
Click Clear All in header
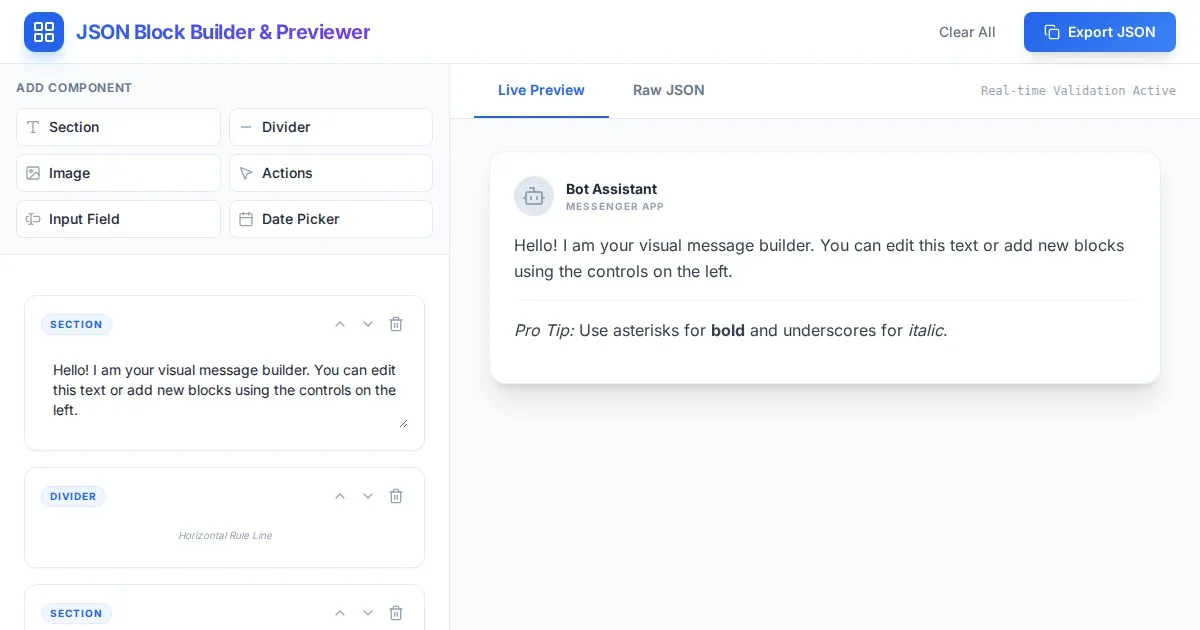tap(967, 32)
